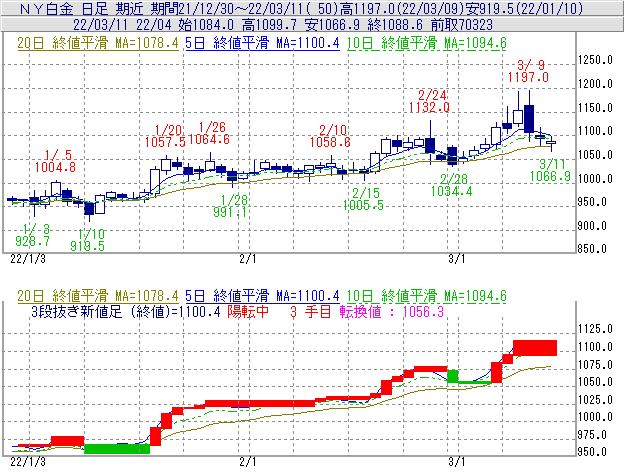Select 10日 終値平滑 MA=1094.6 legend in candlestick chart
This screenshot has width=624, height=475.
point(427,43)
